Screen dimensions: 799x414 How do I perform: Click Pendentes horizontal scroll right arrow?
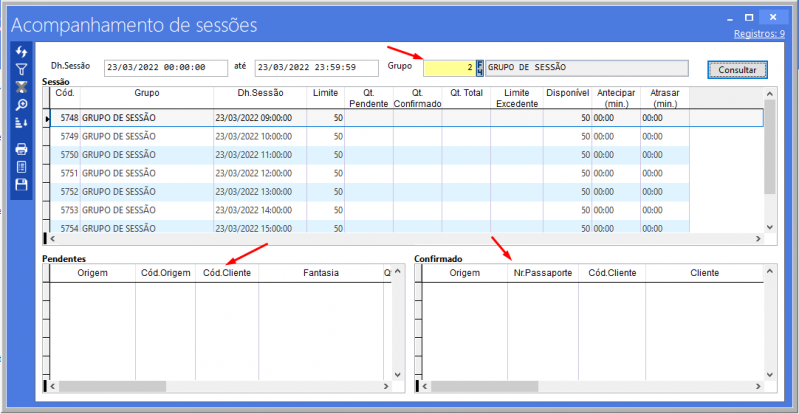click(387, 386)
